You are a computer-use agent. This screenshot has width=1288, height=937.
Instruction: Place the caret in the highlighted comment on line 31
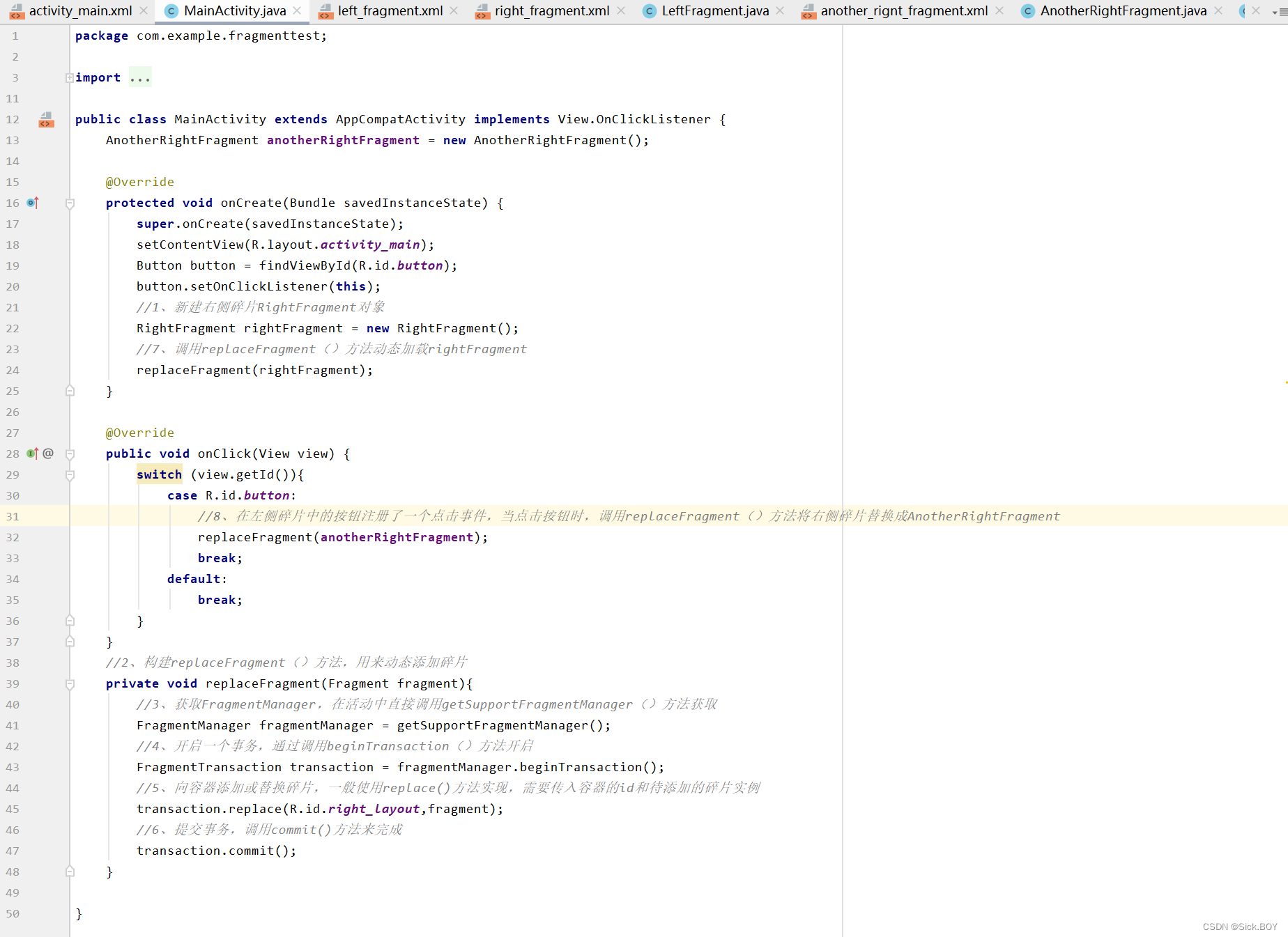tap(629, 516)
